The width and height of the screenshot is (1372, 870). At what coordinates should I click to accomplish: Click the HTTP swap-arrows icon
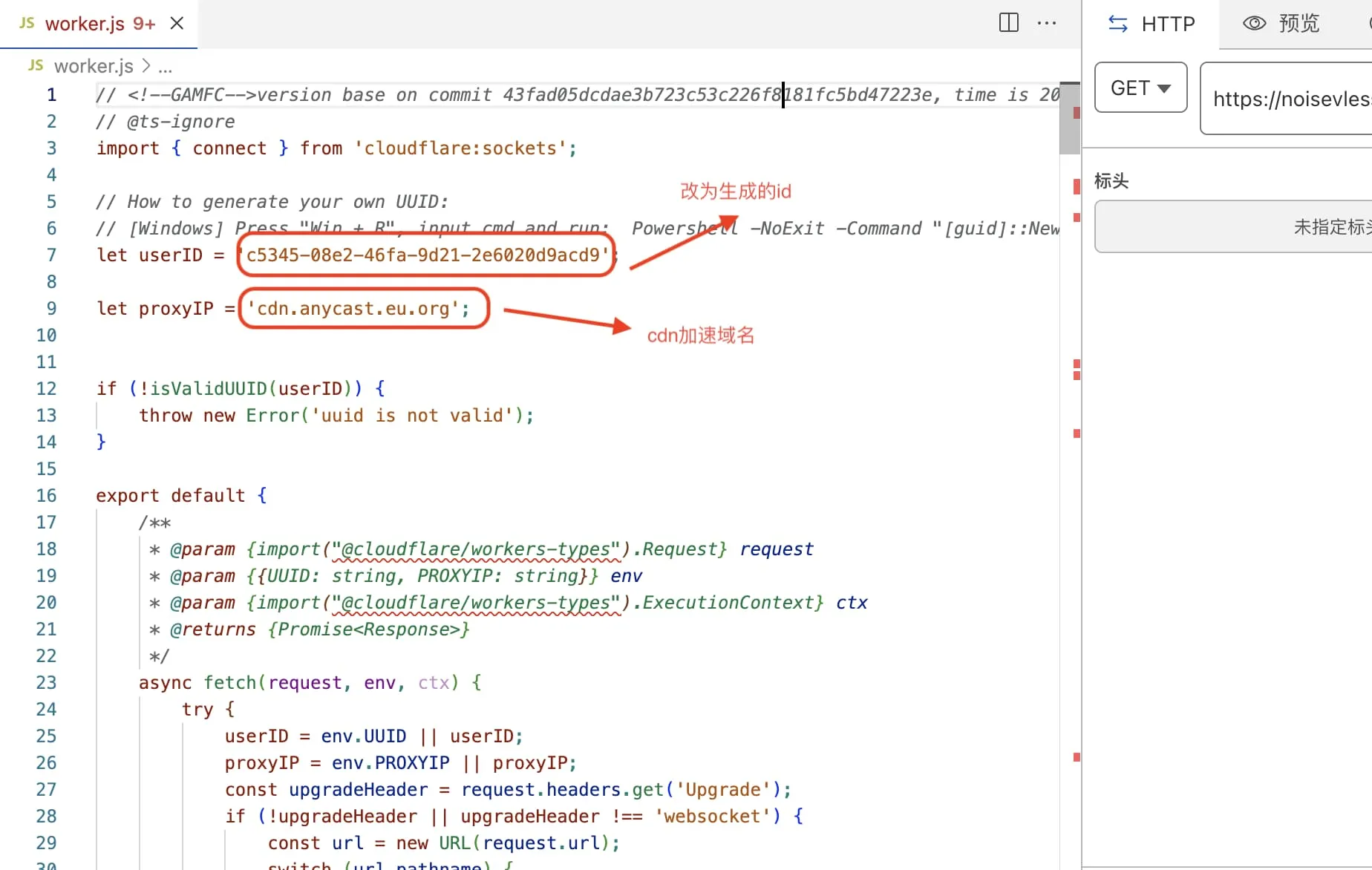1117,24
